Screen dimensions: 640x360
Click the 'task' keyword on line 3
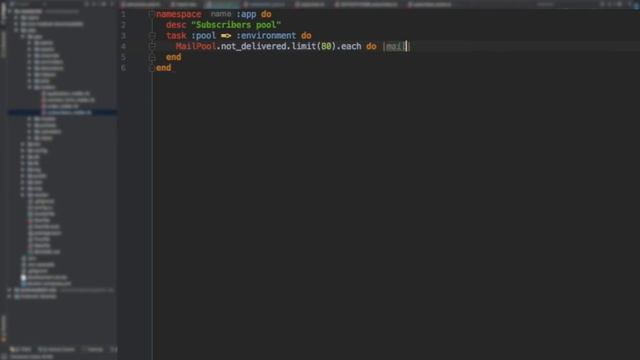point(176,36)
